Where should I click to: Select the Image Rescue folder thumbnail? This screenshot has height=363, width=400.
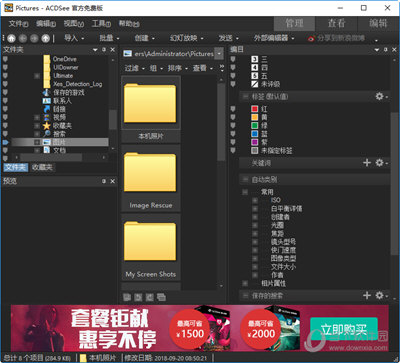coord(151,178)
